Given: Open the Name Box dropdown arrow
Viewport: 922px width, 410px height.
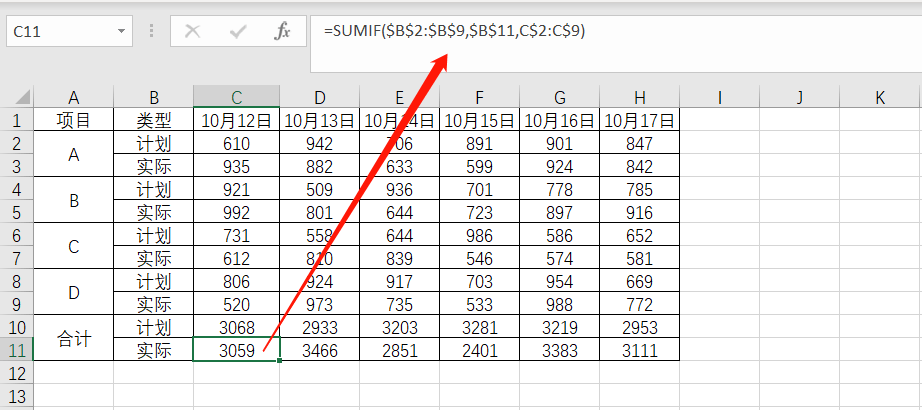Looking at the screenshot, I should pos(121,31).
